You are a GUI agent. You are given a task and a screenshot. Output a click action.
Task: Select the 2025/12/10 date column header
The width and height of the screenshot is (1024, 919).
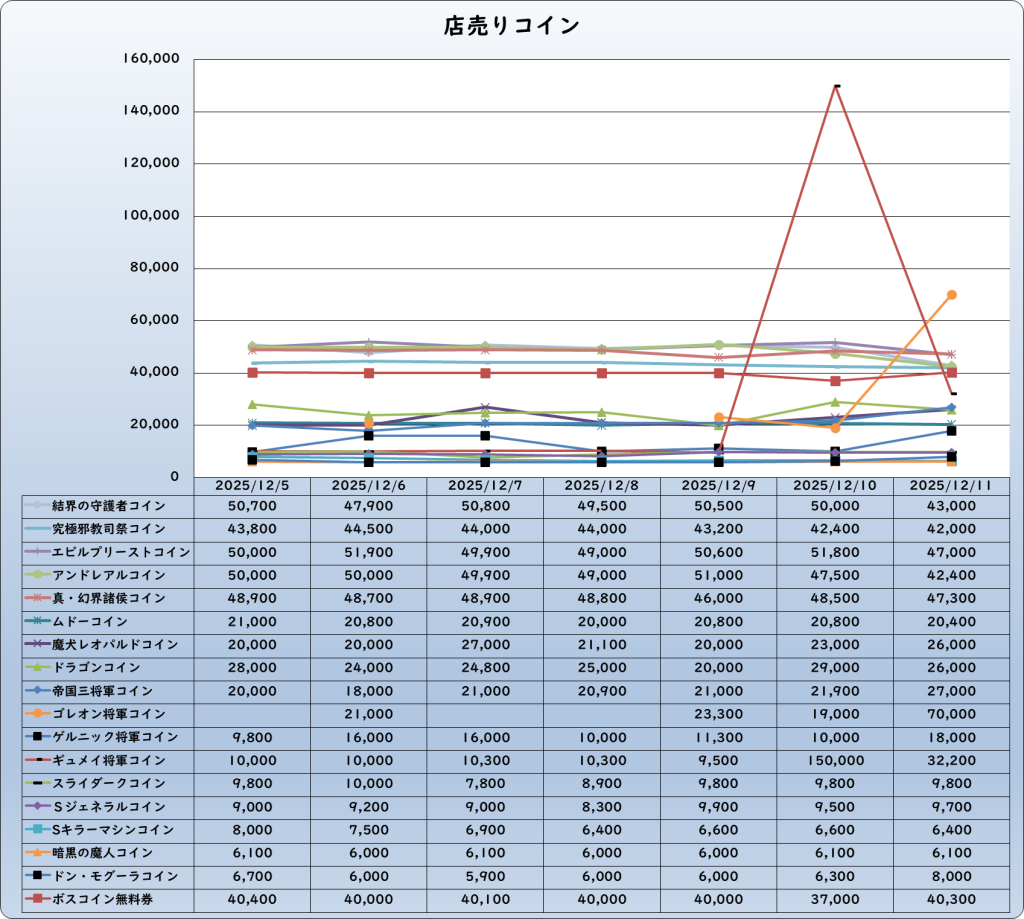click(835, 485)
